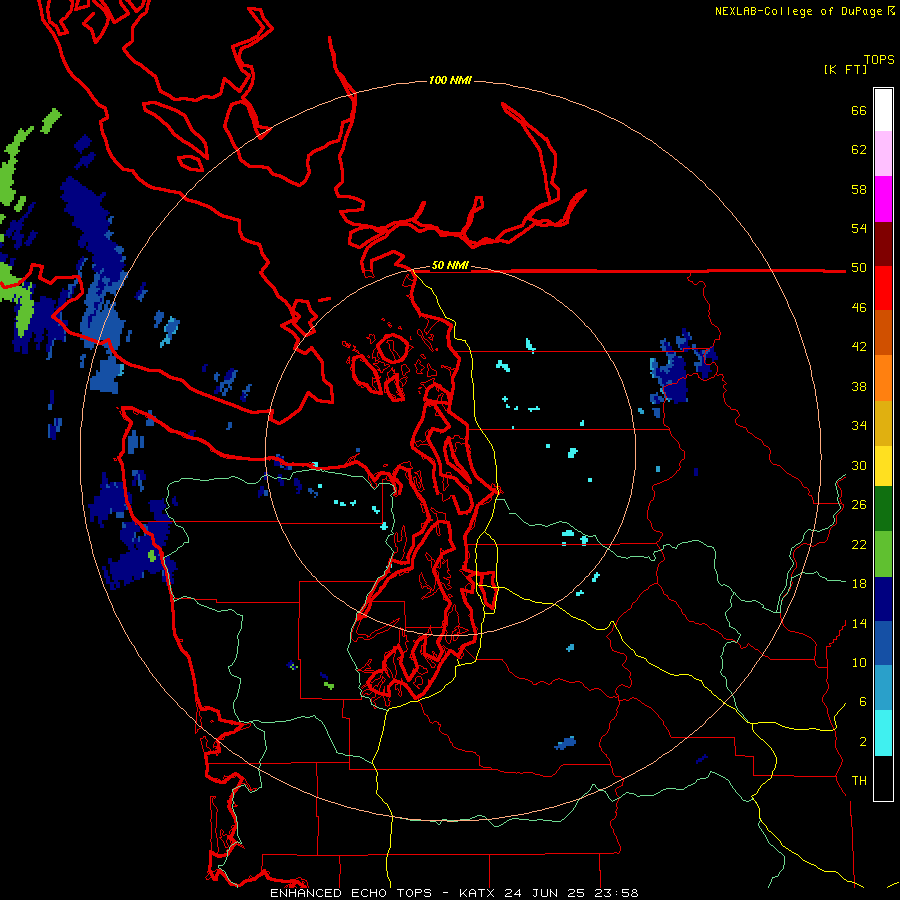Screen dimensions: 900x900
Task: Click the 62 legend value
Action: (x=859, y=150)
